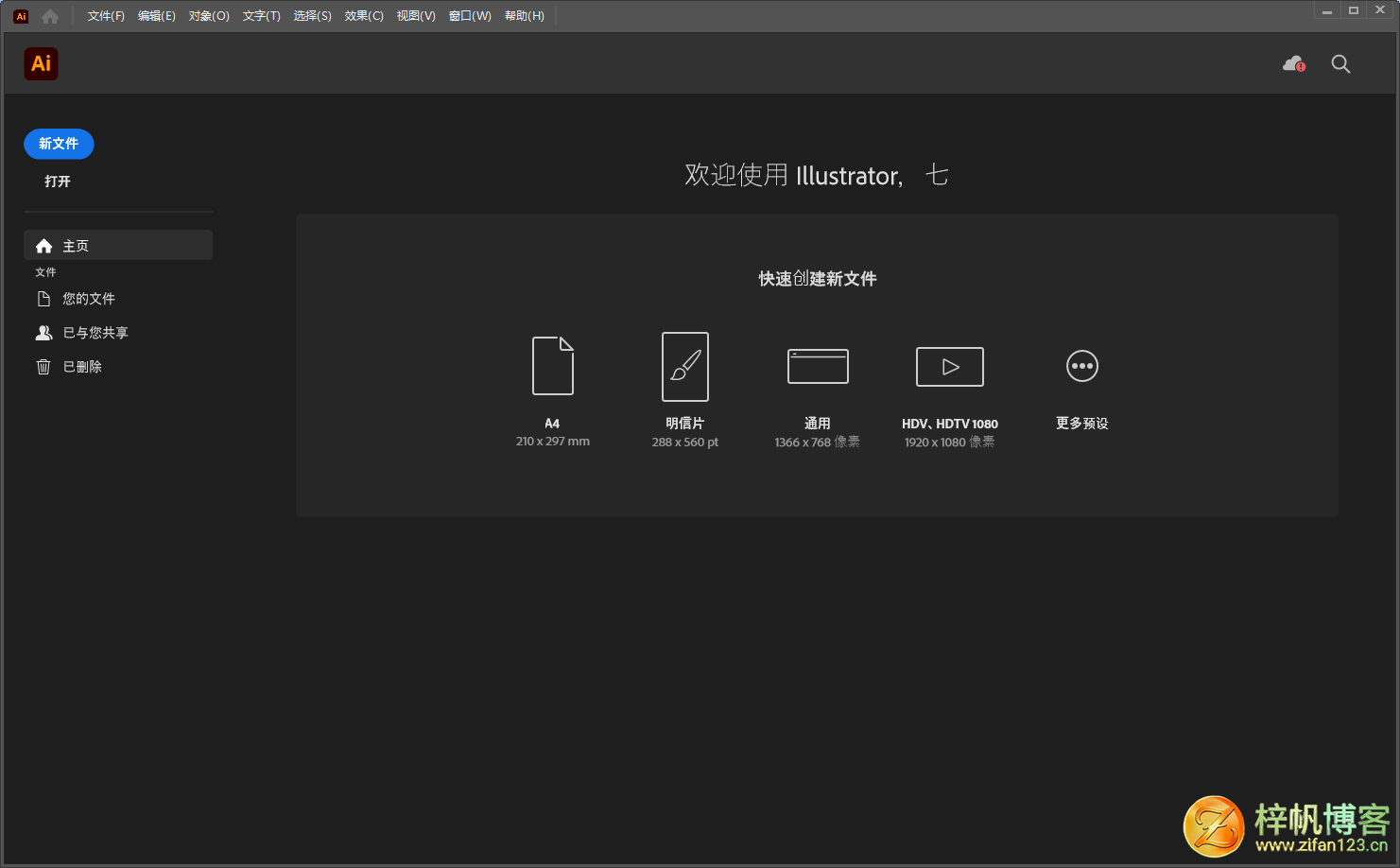The width and height of the screenshot is (1400, 868).
Task: Choose the 通用 web preset icon
Action: pos(818,366)
